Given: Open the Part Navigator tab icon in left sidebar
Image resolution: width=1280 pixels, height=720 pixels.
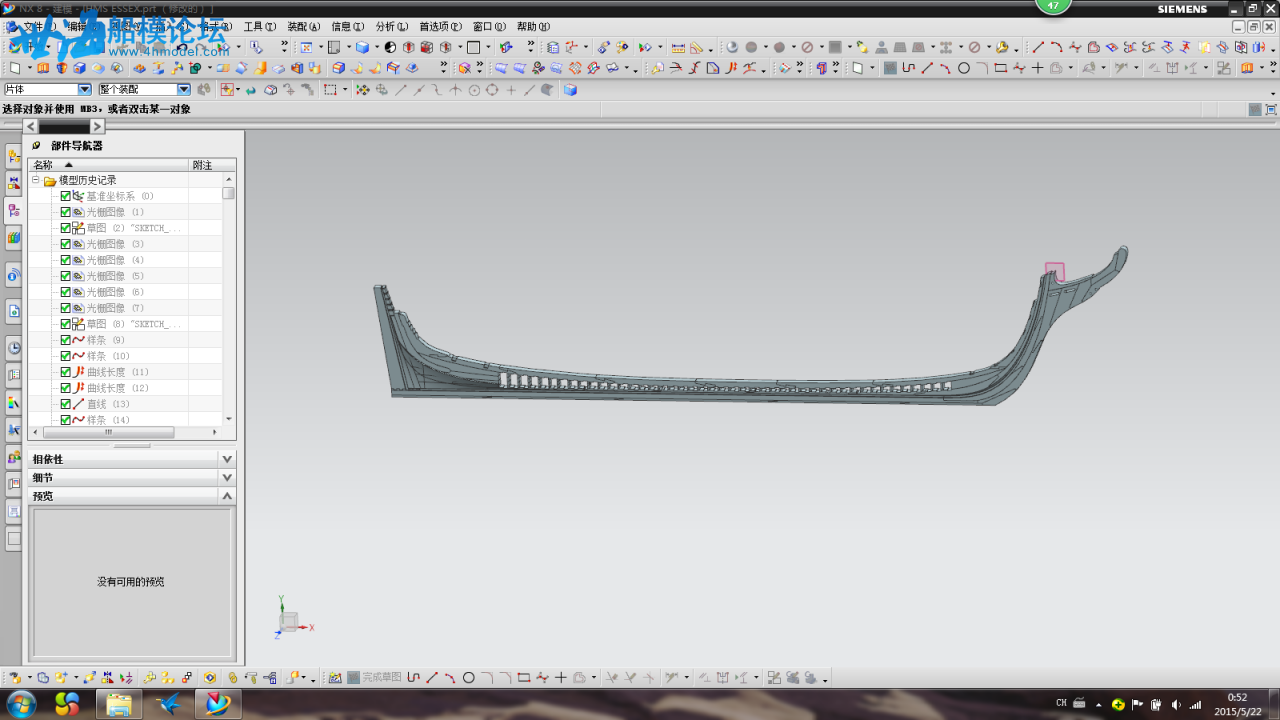Looking at the screenshot, I should click(x=14, y=210).
